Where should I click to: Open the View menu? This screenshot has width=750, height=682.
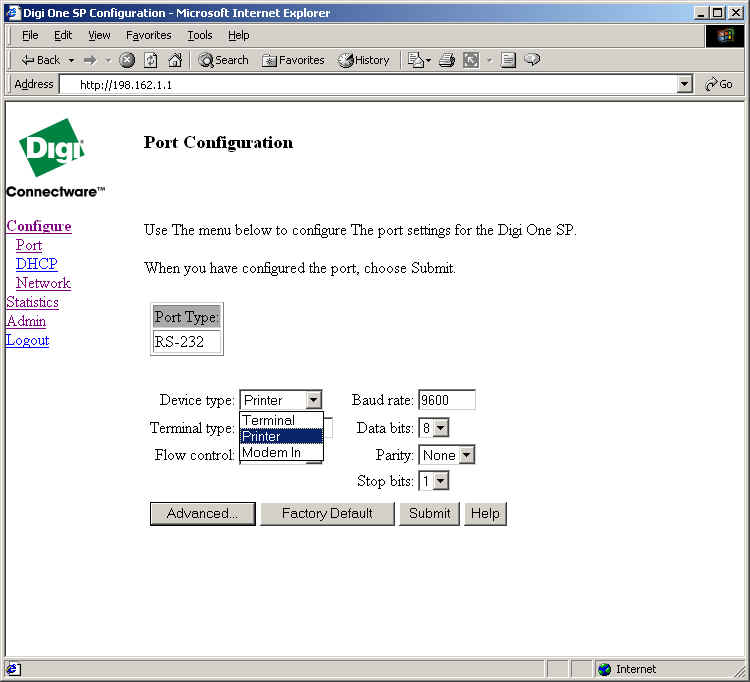point(99,35)
